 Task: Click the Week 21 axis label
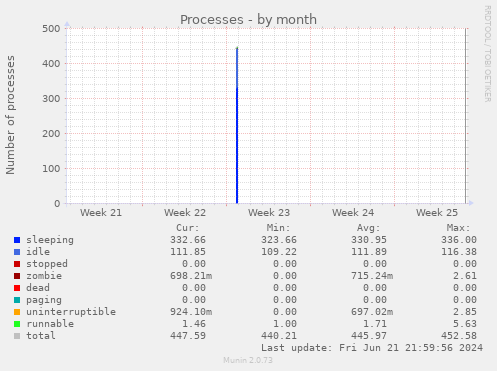coord(101,213)
